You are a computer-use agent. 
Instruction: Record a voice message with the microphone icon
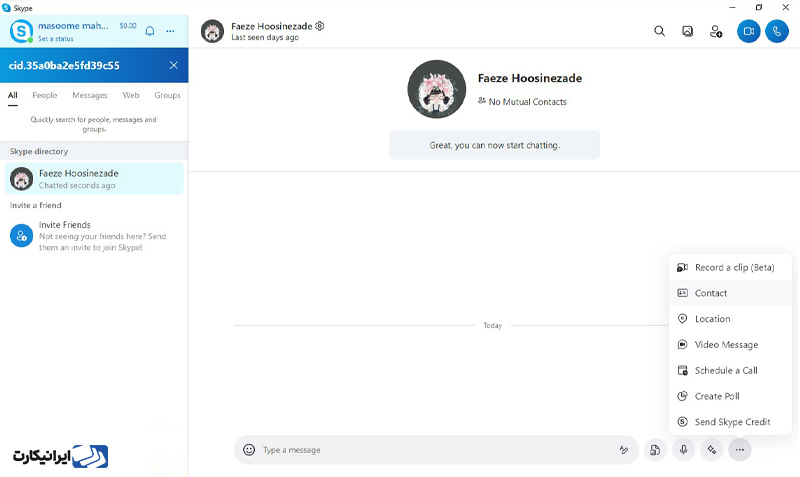[x=683, y=449]
